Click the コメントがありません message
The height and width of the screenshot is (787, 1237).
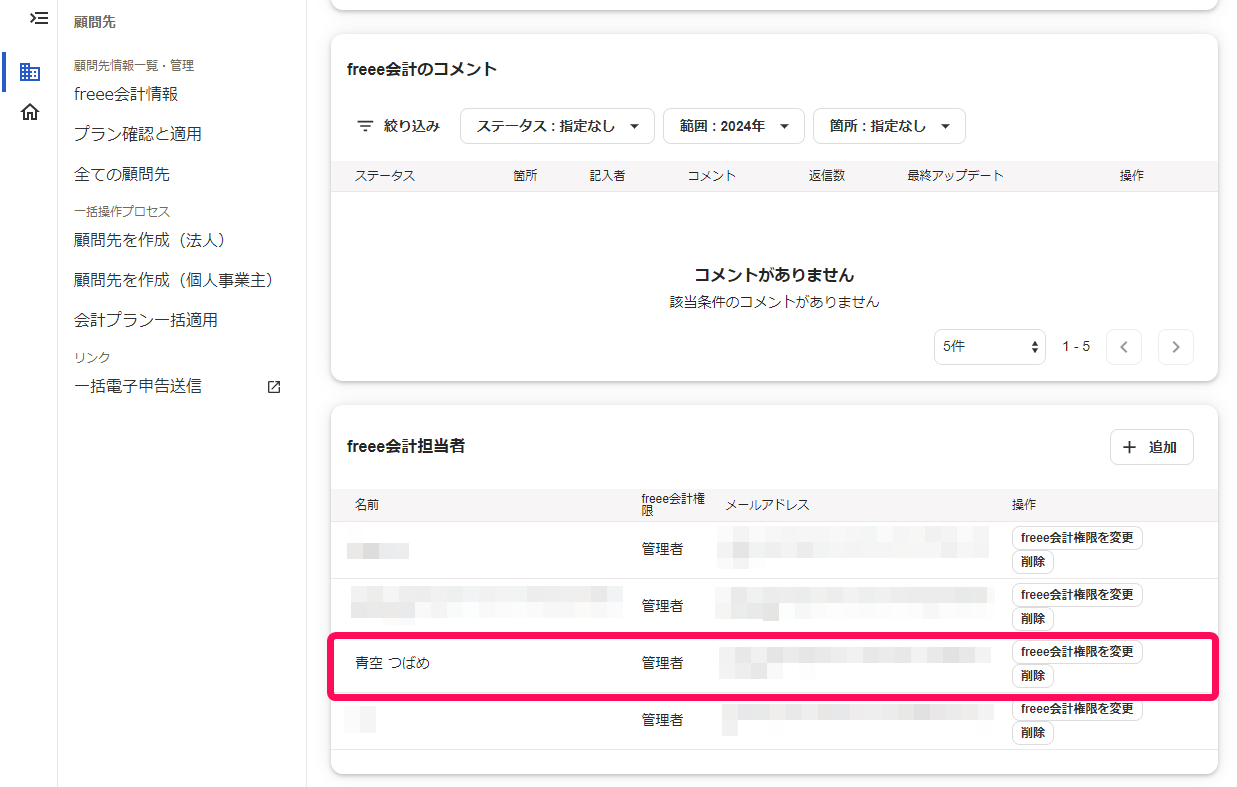click(774, 274)
